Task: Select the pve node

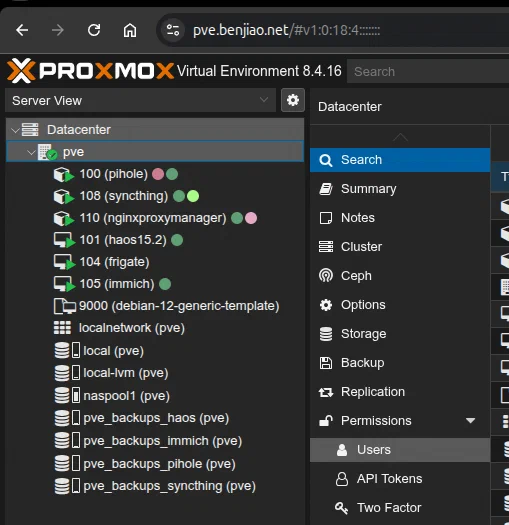Action: (x=155, y=152)
